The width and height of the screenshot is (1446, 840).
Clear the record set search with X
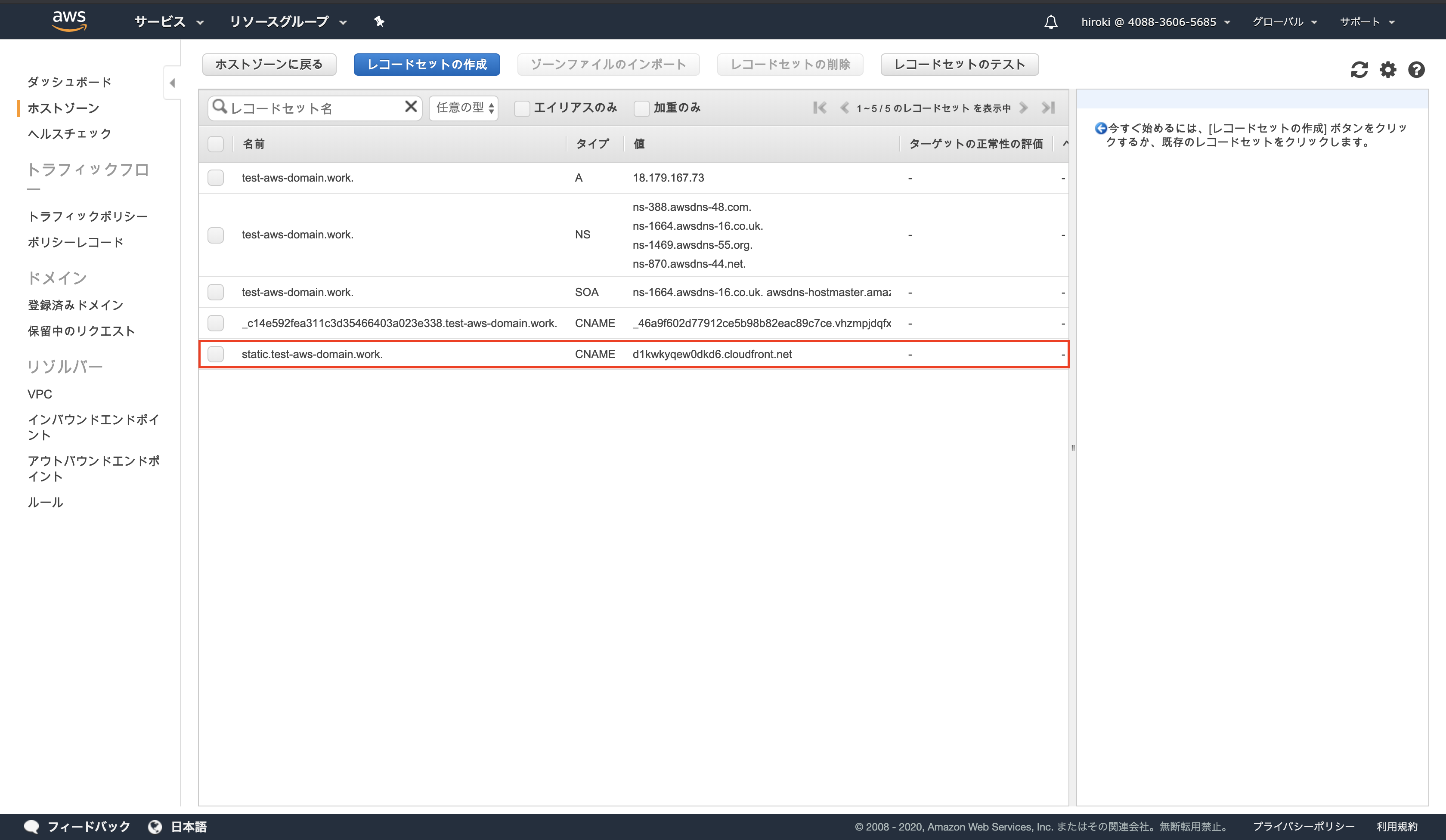tap(410, 107)
